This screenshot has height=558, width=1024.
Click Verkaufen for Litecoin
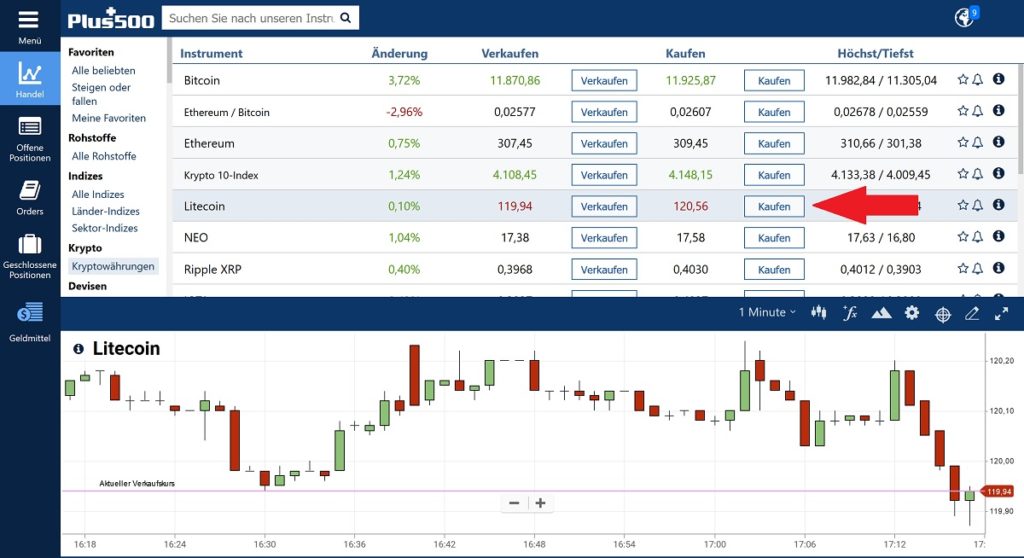(x=604, y=206)
